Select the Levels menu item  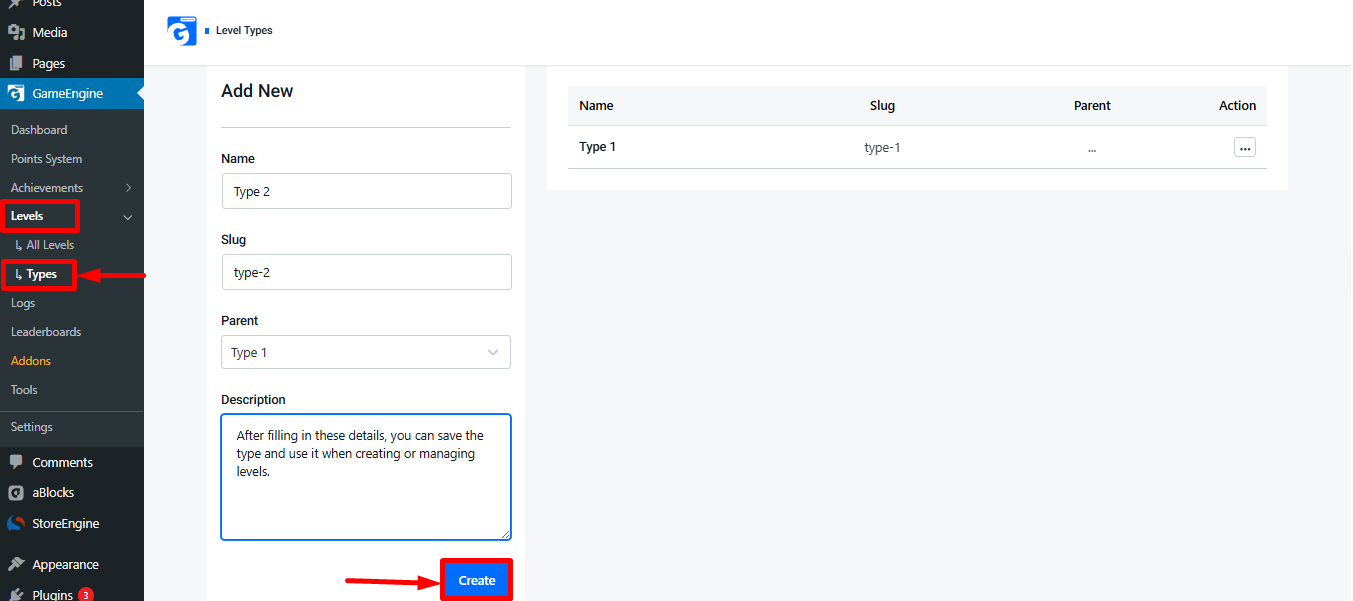pyautogui.click(x=27, y=216)
